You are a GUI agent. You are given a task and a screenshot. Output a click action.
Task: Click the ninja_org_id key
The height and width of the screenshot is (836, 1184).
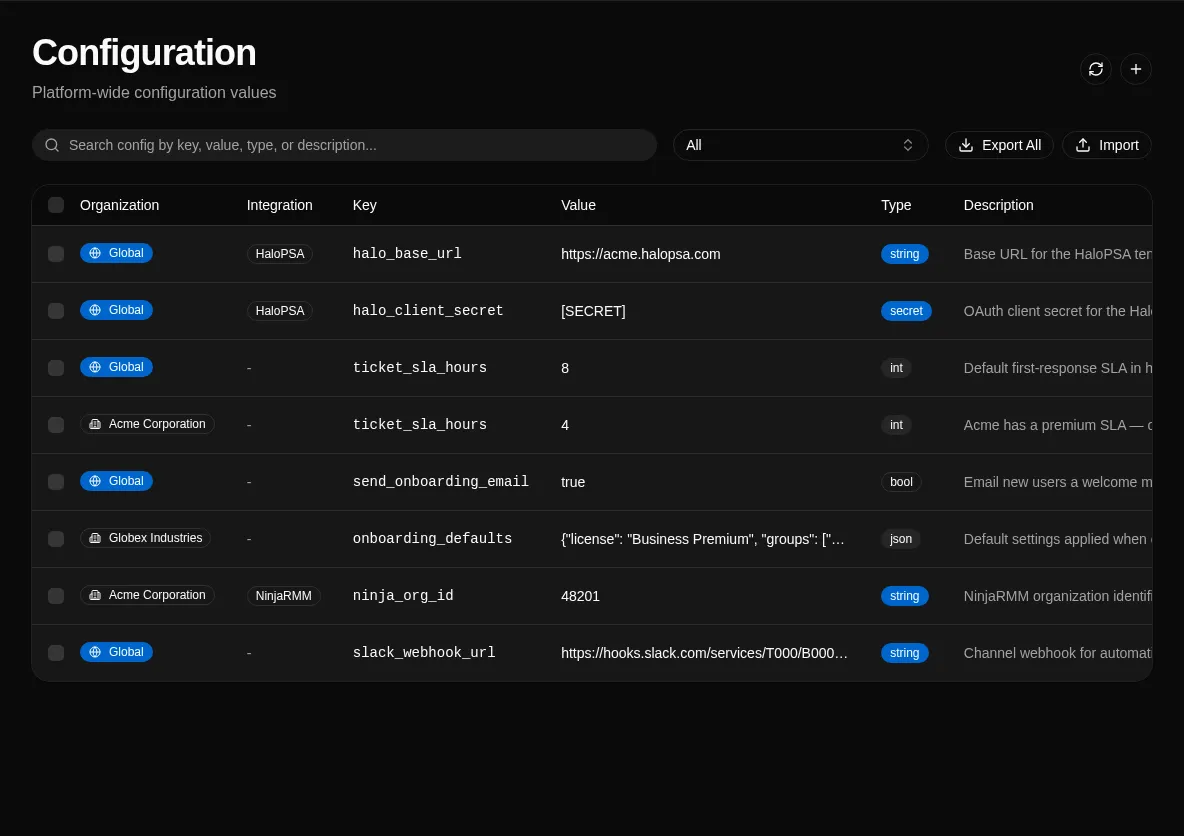coord(402,596)
